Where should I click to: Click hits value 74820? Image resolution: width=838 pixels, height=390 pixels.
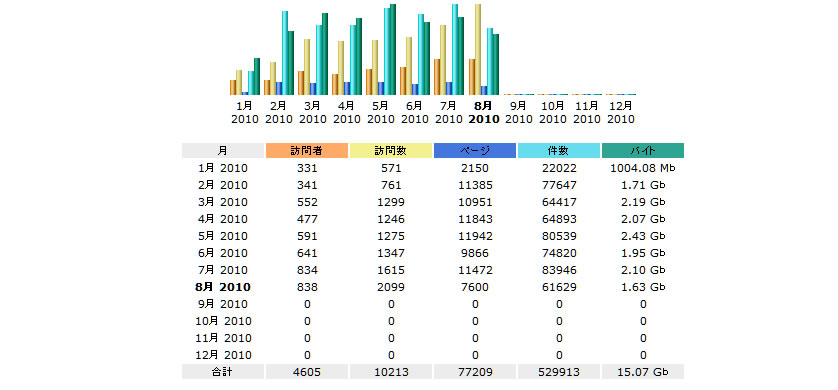coord(559,253)
